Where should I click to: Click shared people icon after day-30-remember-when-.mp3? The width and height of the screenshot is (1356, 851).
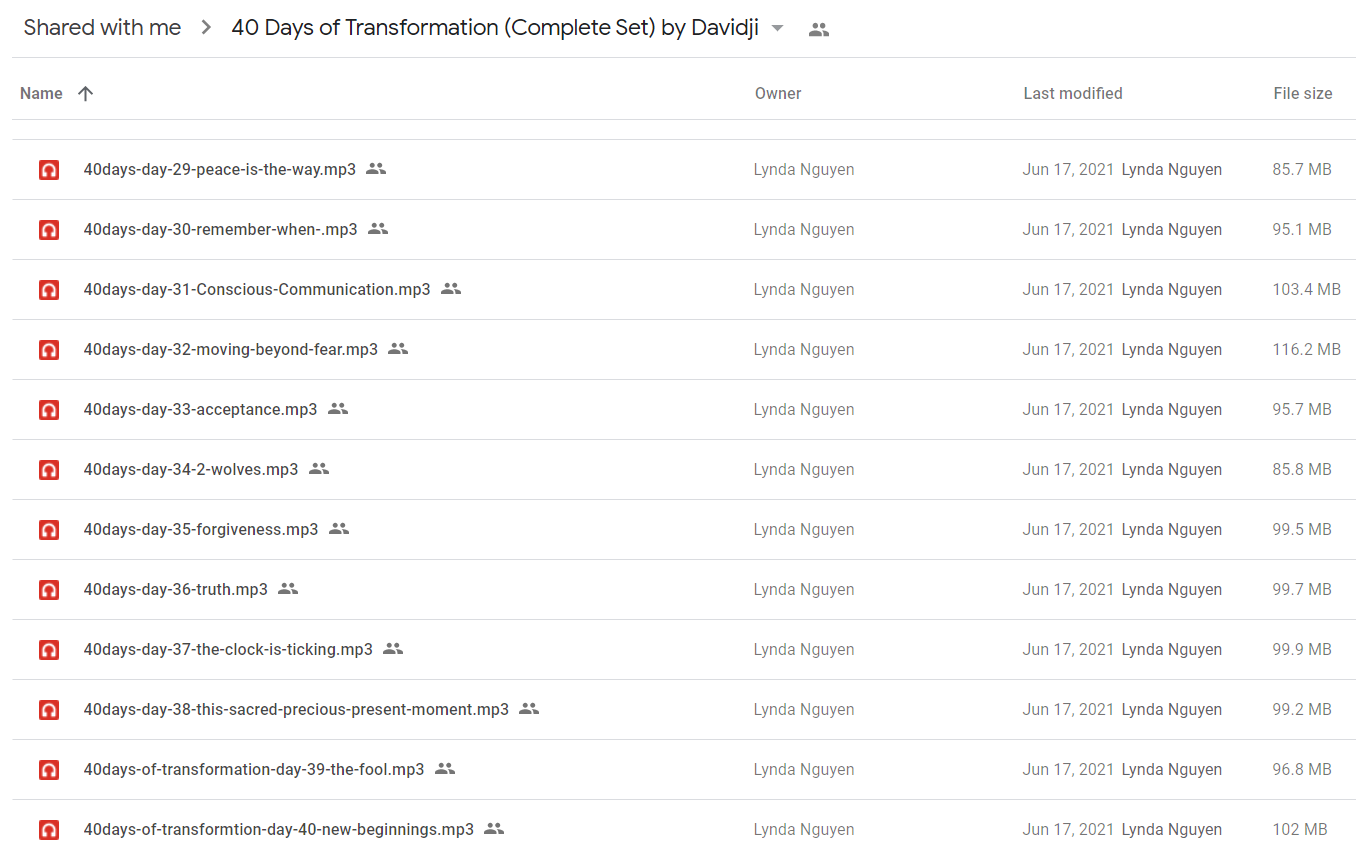(378, 229)
